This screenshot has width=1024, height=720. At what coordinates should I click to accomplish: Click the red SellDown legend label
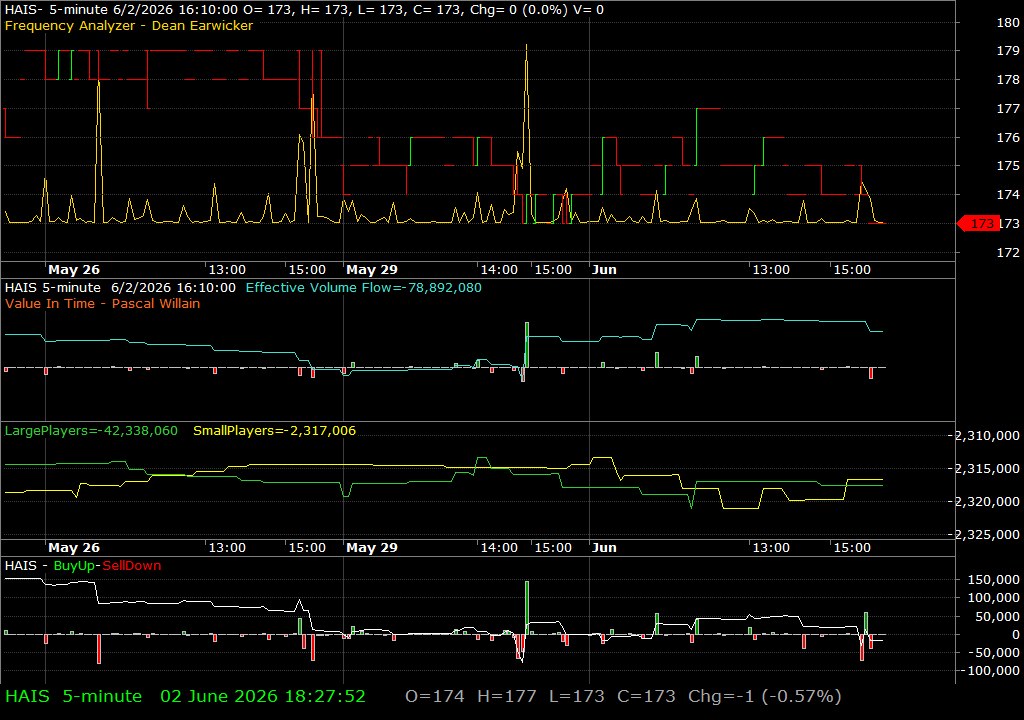[x=131, y=566]
